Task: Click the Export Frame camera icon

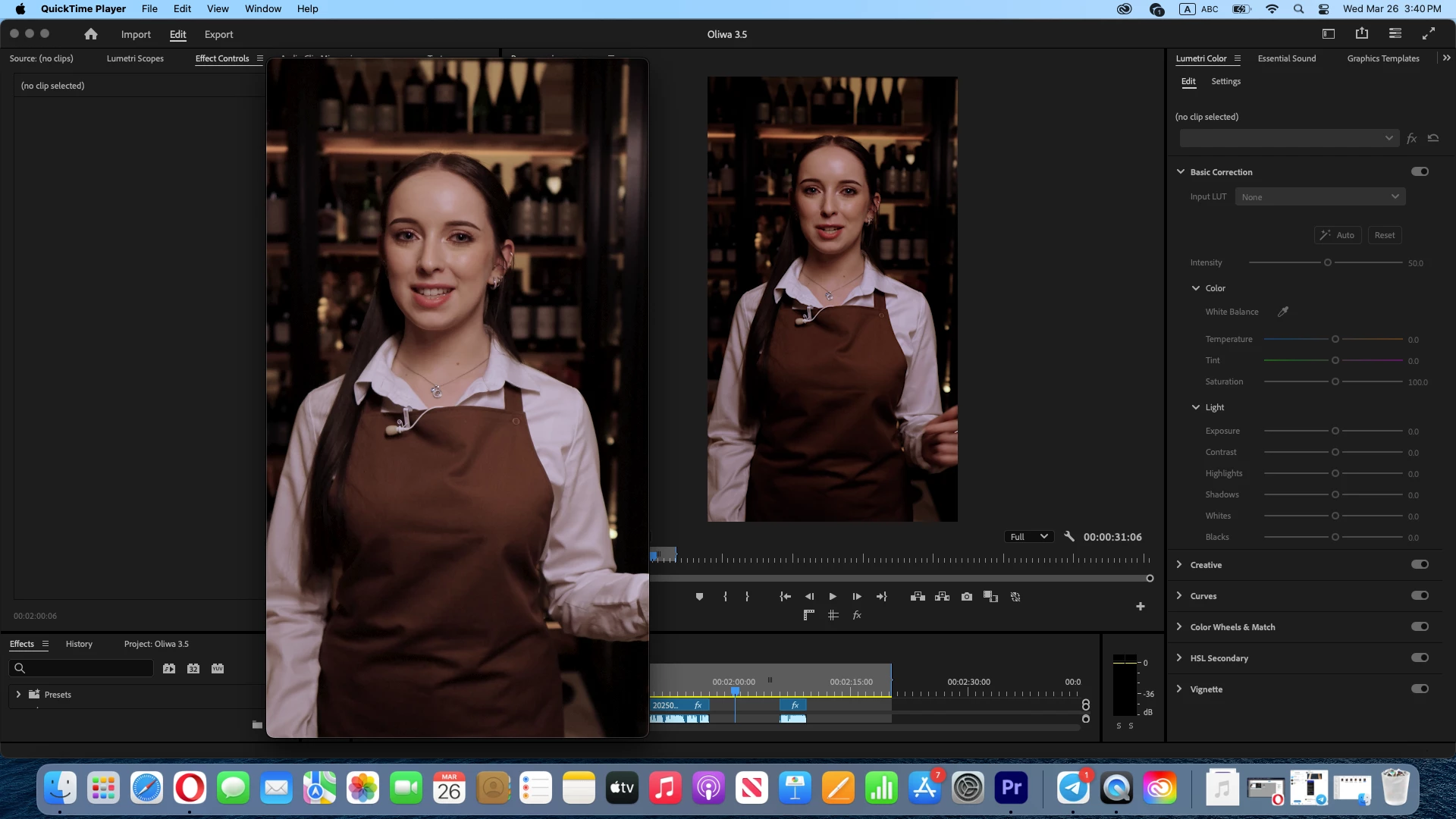Action: tap(967, 597)
